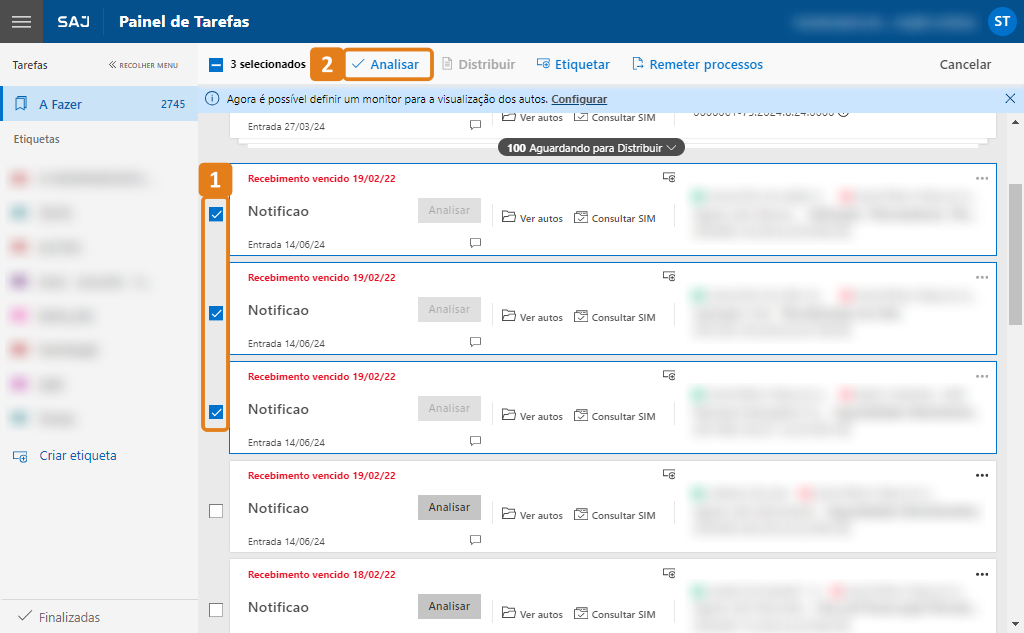Click the Criar etiqueta icon in the sidebar
The image size is (1024, 633).
[x=19, y=455]
